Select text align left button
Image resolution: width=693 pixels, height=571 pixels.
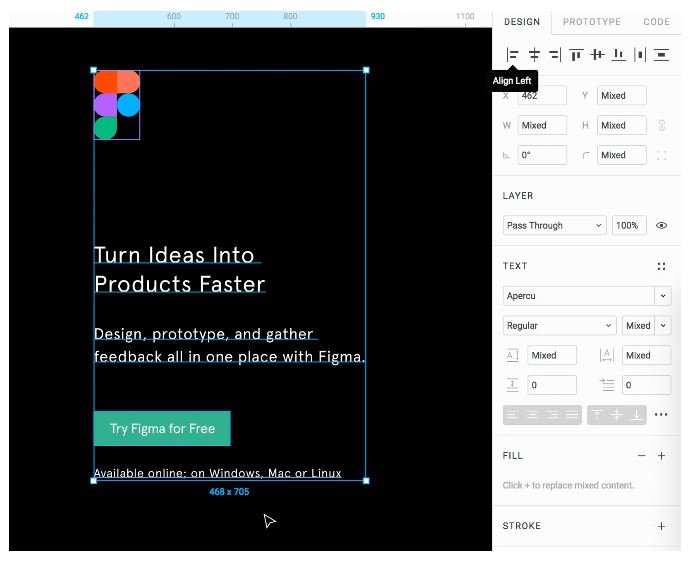[512, 415]
